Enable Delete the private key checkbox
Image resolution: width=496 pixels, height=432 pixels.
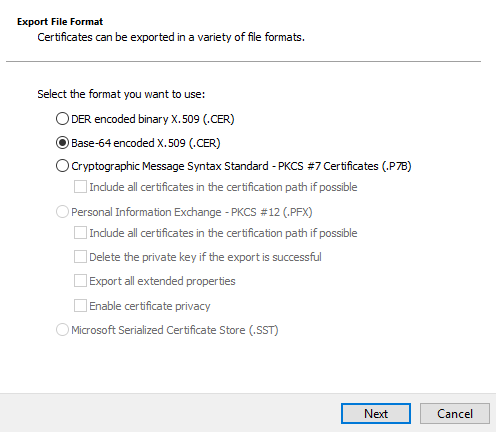pyautogui.click(x=80, y=257)
